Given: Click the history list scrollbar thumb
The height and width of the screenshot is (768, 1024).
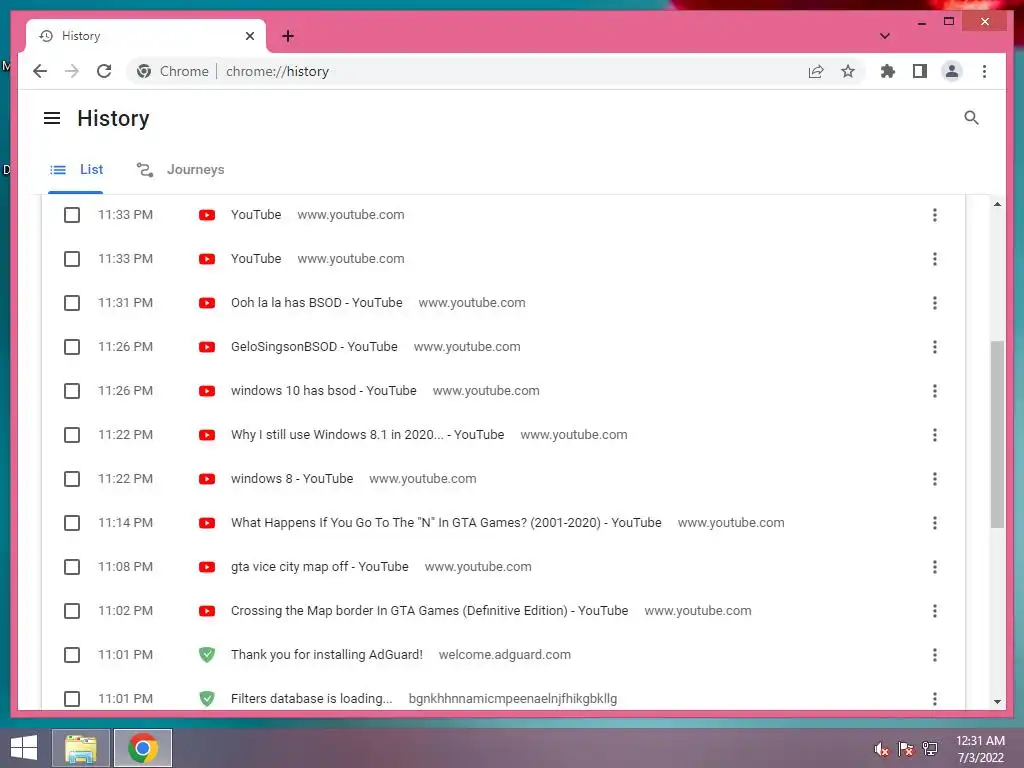Looking at the screenshot, I should click(997, 434).
